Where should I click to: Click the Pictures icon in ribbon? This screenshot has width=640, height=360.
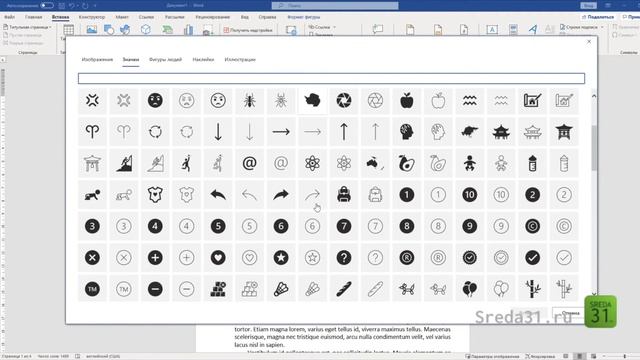click(x=92, y=29)
